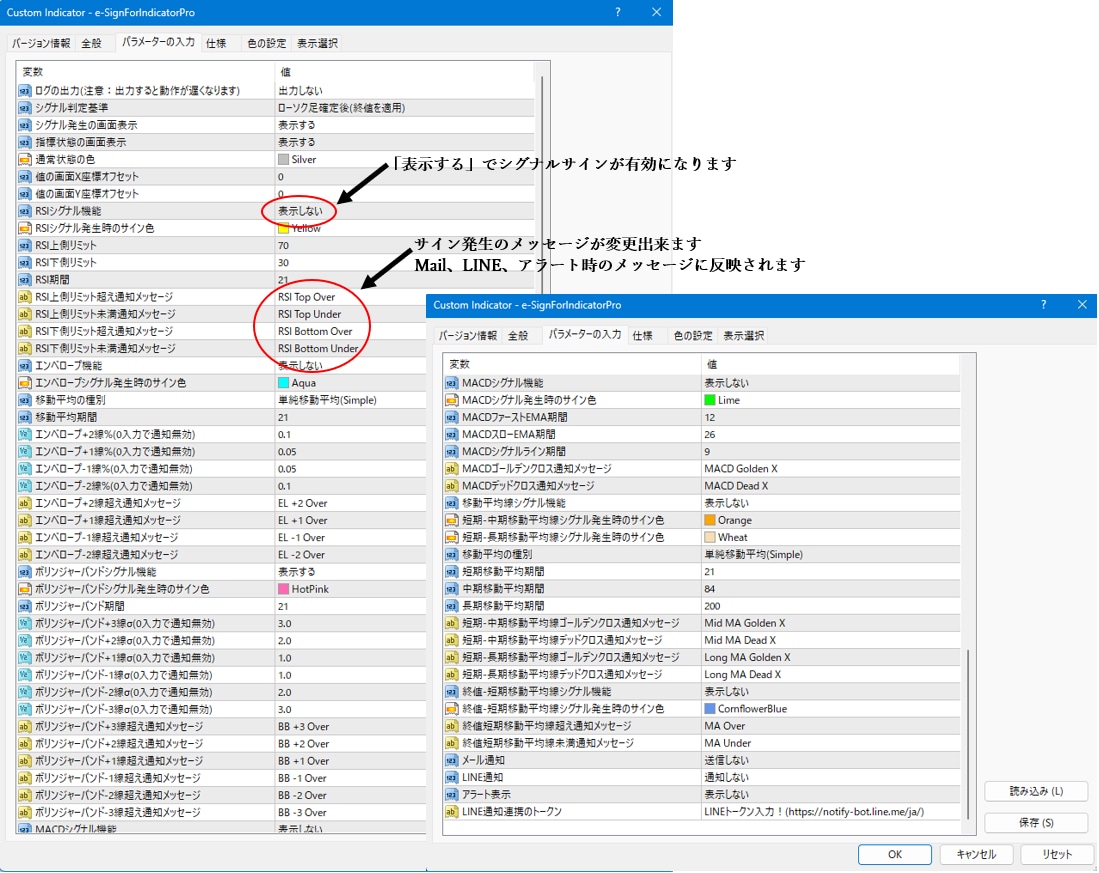Click the LINE token input value cell
1099x873 pixels.
coord(831,812)
